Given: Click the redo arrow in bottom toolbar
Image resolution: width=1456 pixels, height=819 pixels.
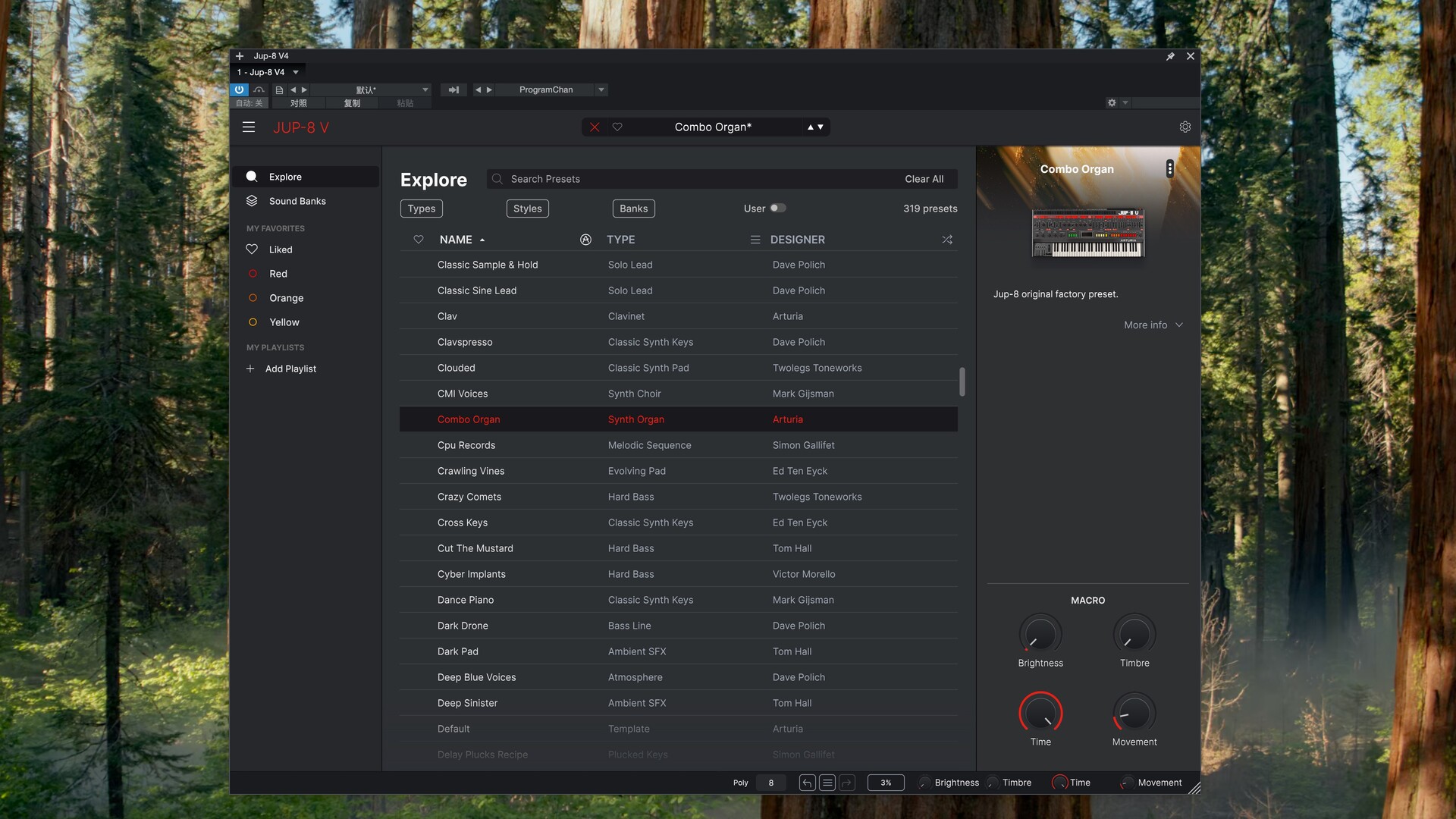Looking at the screenshot, I should click(847, 783).
